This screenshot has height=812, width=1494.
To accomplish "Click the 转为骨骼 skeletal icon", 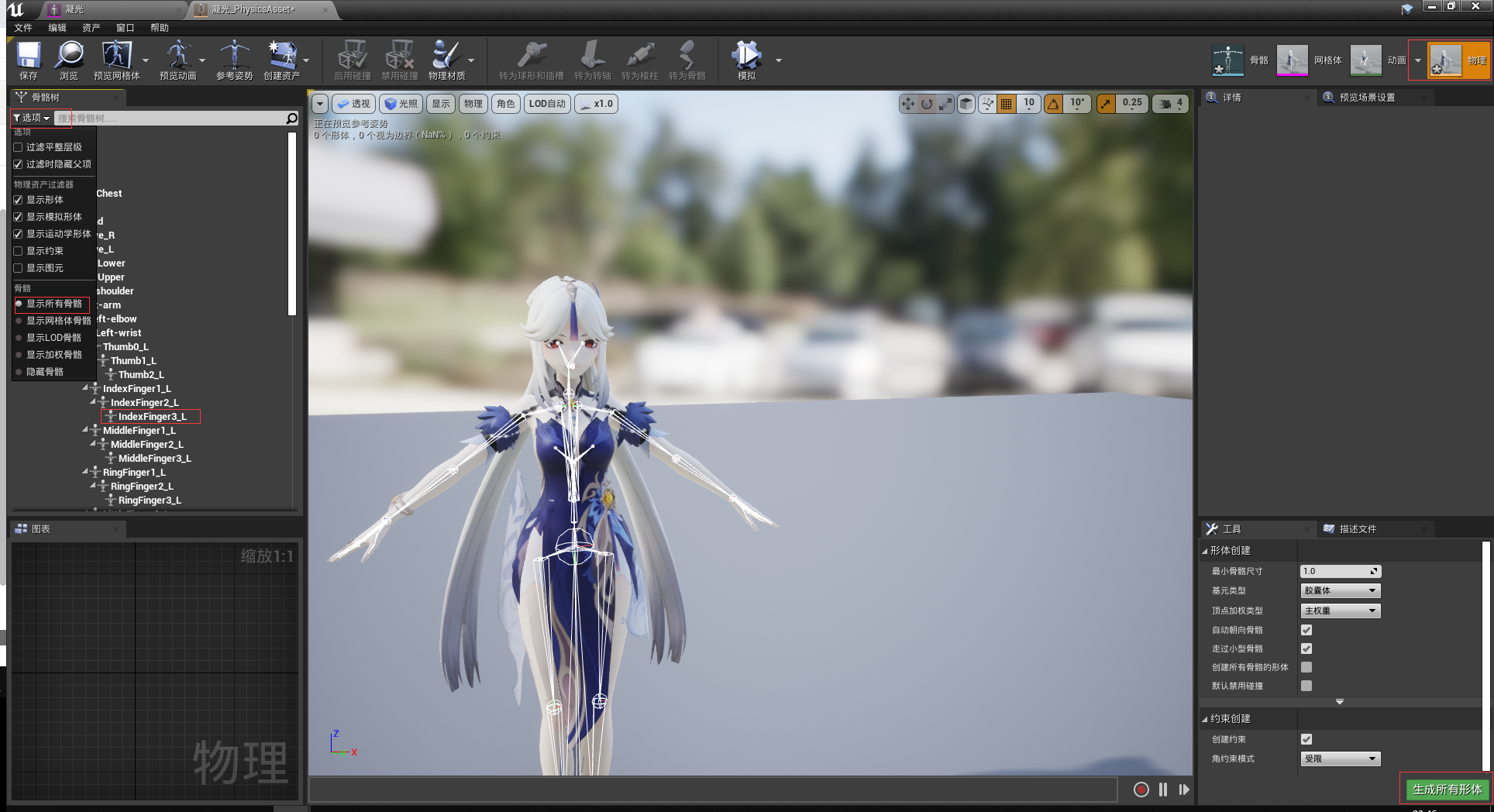I will pos(687,60).
